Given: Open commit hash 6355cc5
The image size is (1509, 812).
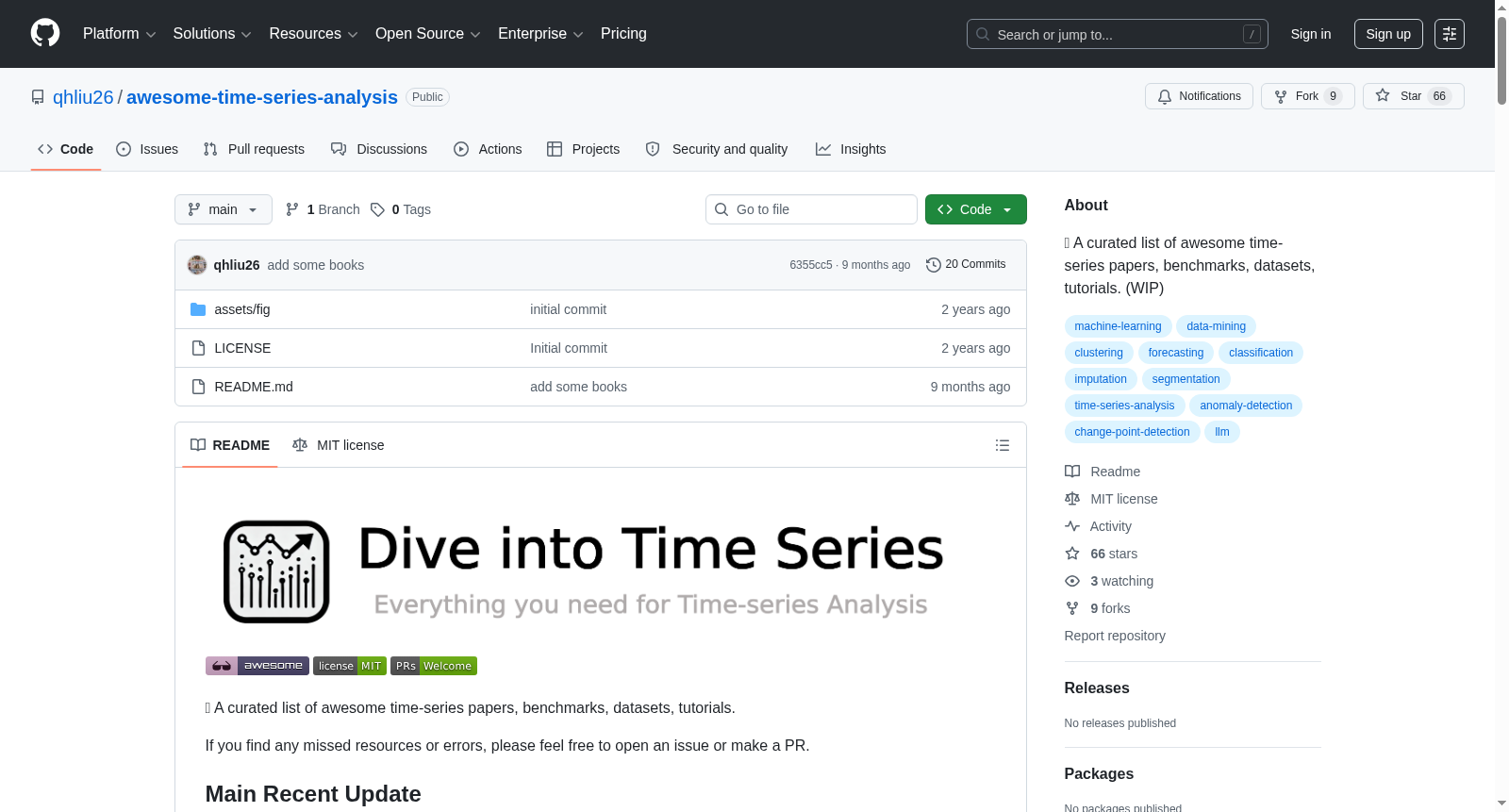Looking at the screenshot, I should coord(811,265).
